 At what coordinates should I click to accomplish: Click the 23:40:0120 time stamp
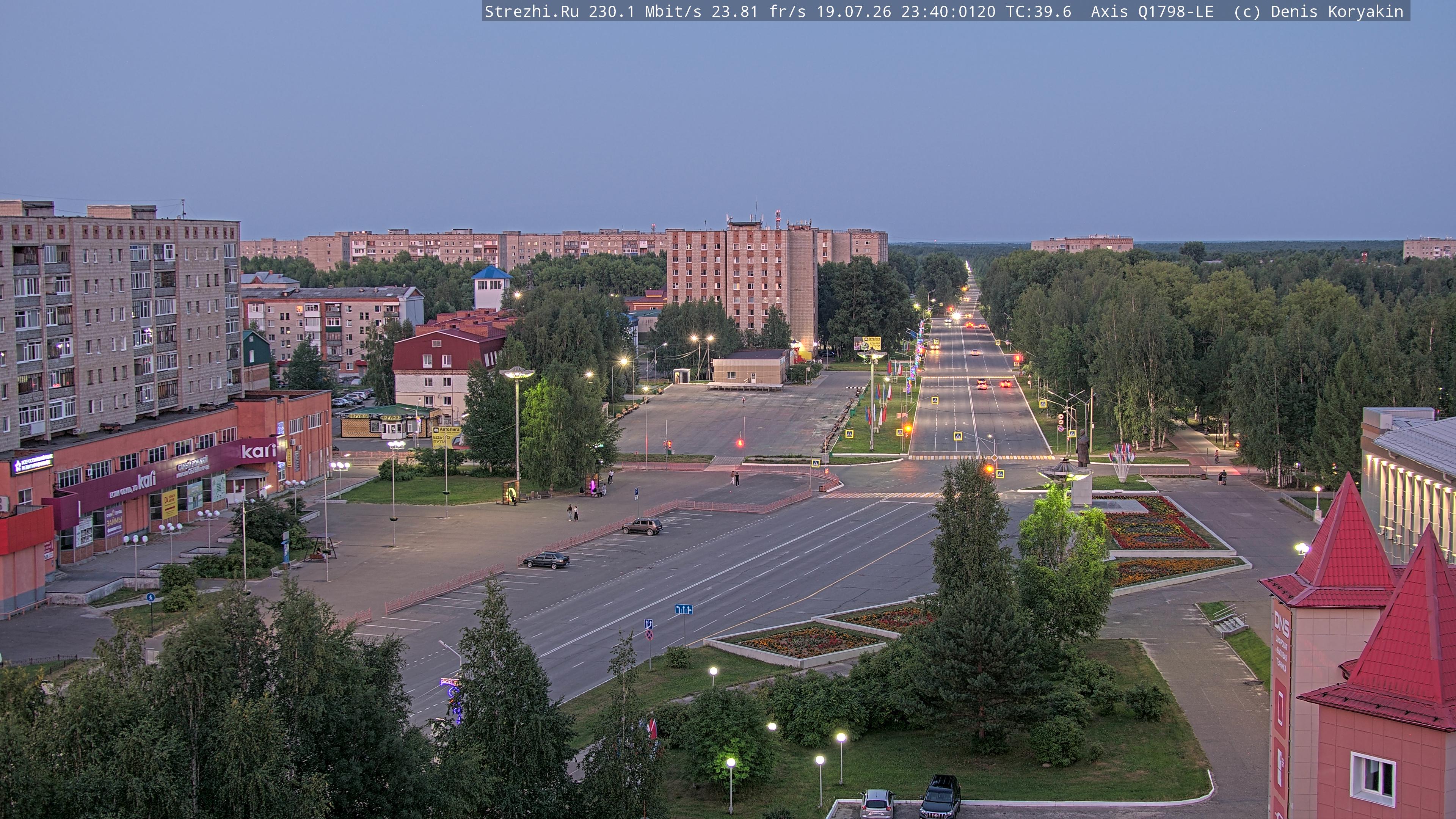[x=948, y=12]
